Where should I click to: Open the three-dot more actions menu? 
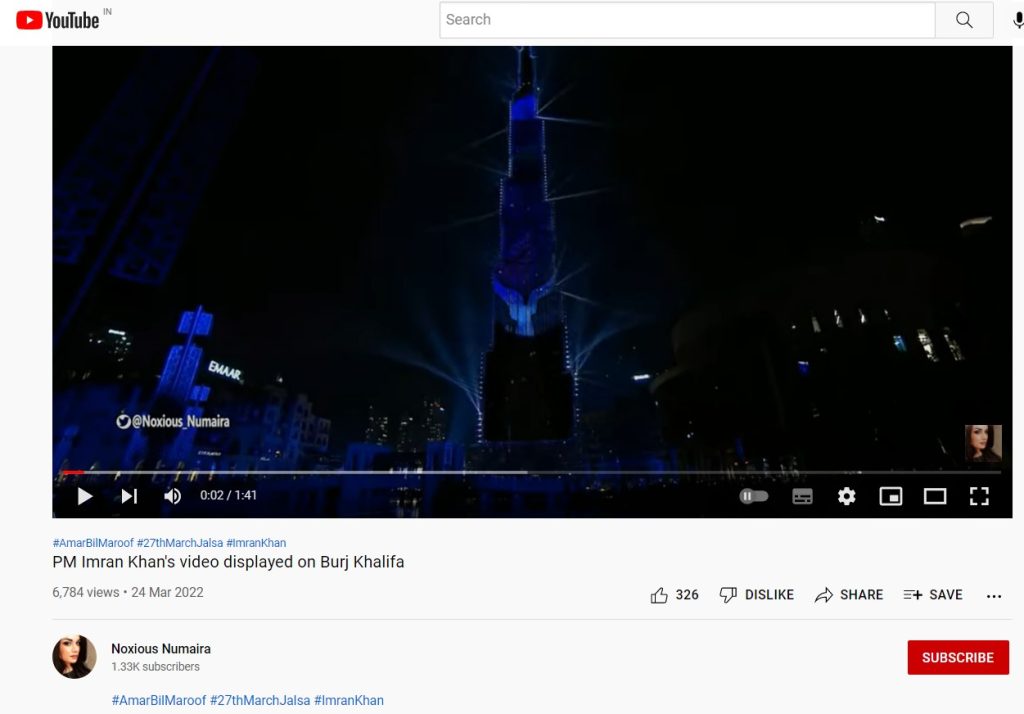994,596
